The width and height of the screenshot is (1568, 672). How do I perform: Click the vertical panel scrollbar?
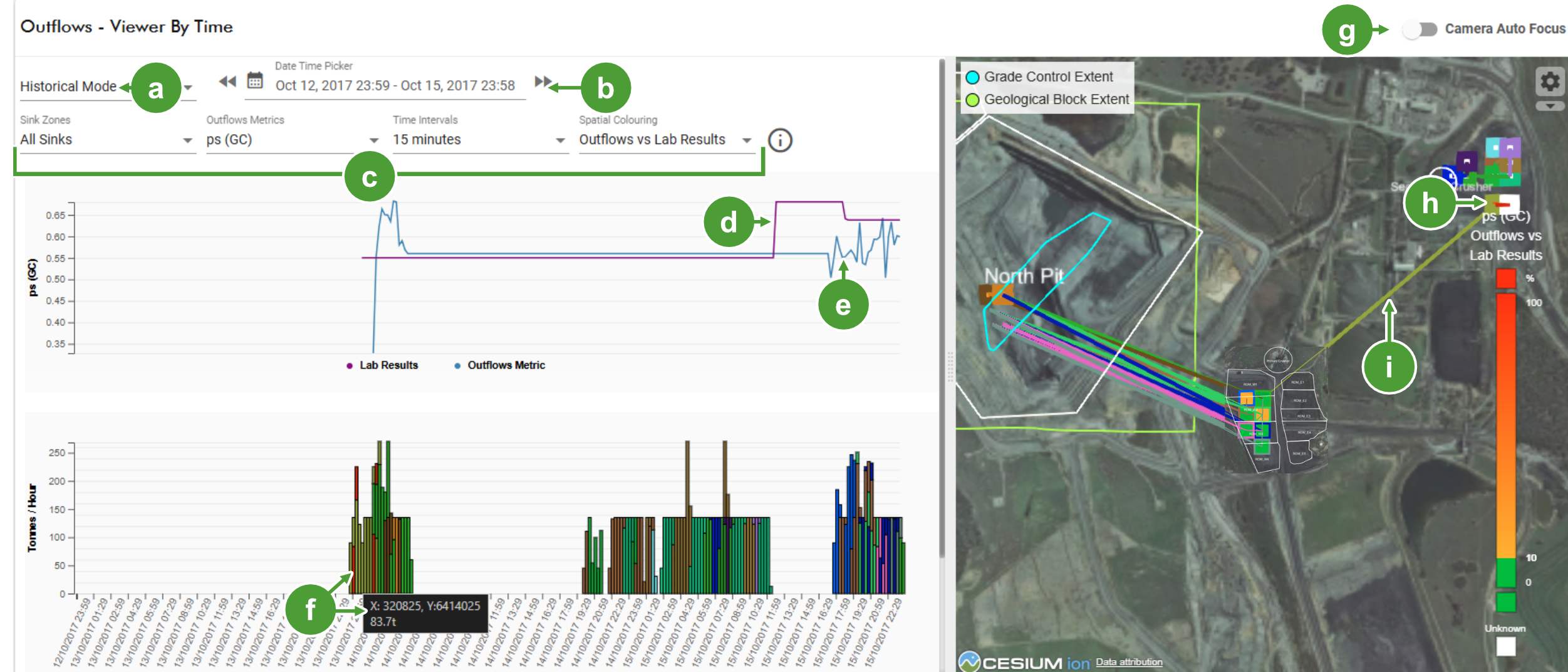click(942, 307)
